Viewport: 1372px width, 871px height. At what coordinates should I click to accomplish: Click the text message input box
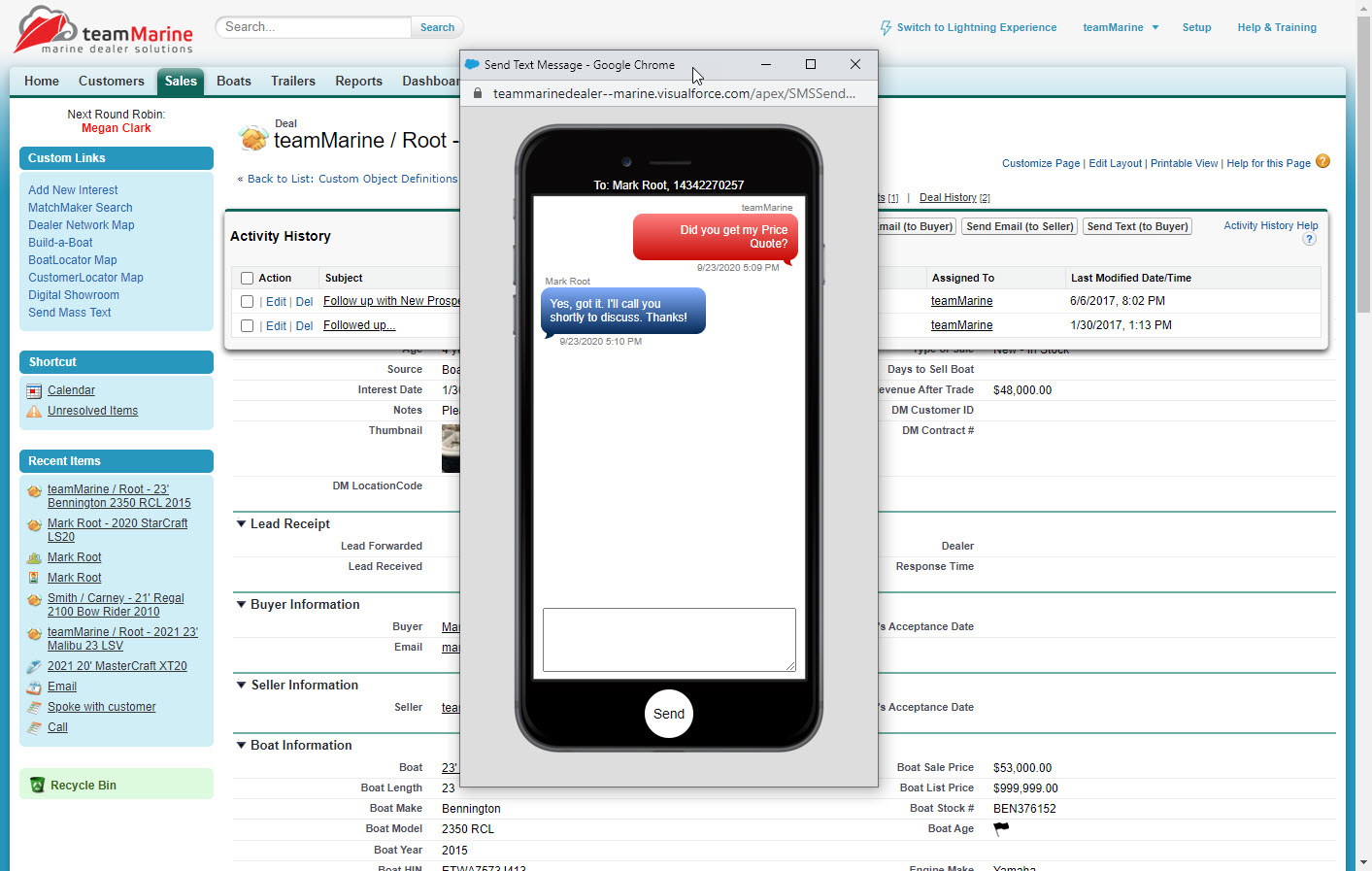point(668,639)
